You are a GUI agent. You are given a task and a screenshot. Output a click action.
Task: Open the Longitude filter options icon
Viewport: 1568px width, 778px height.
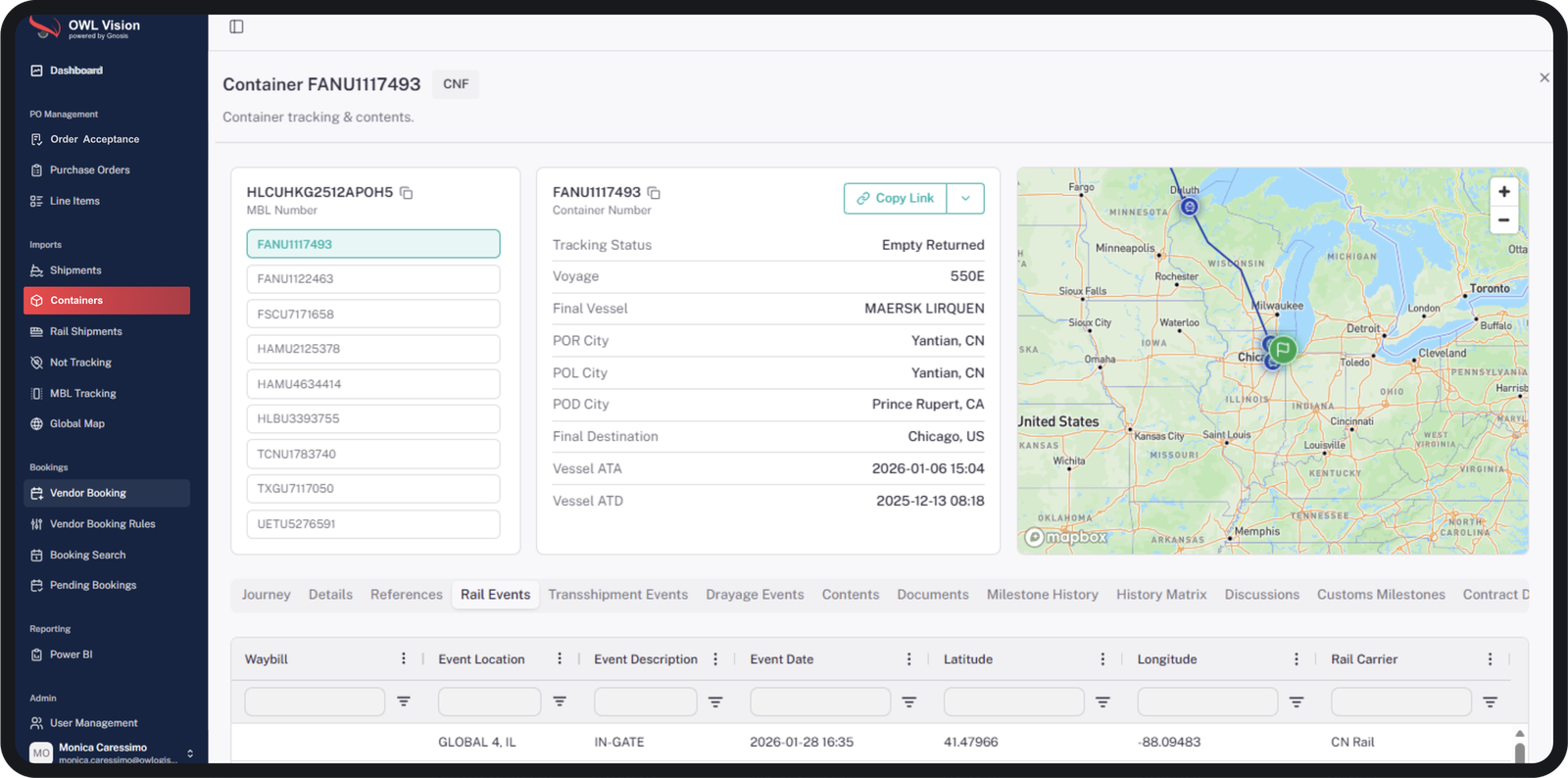click(x=1297, y=702)
